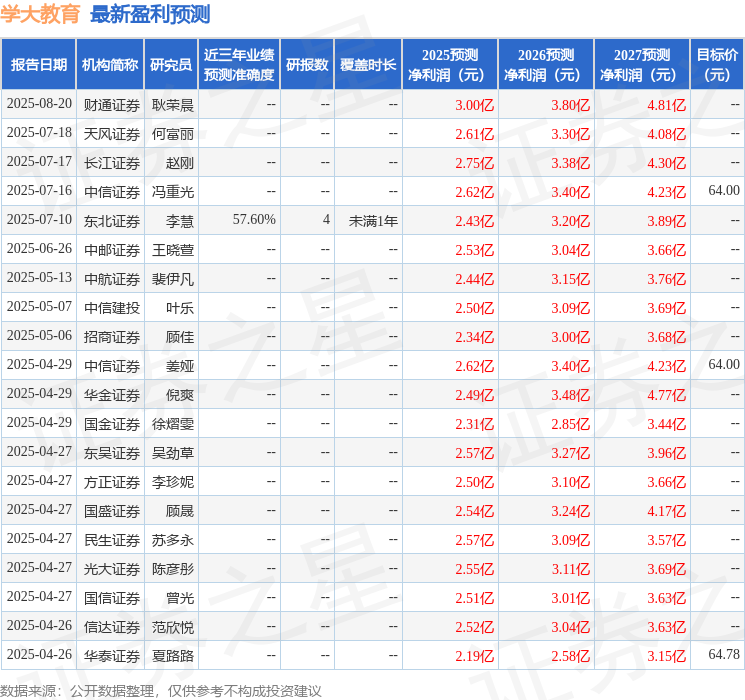Select analyst 徐熠雯
745x700 pixels.
click(x=172, y=424)
